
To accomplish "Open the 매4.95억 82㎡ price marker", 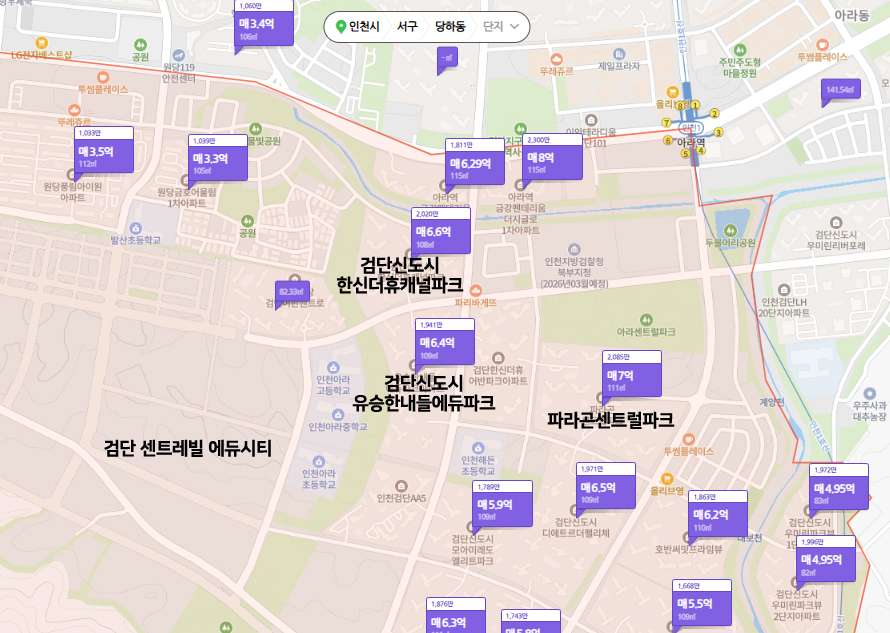I will coord(826,561).
